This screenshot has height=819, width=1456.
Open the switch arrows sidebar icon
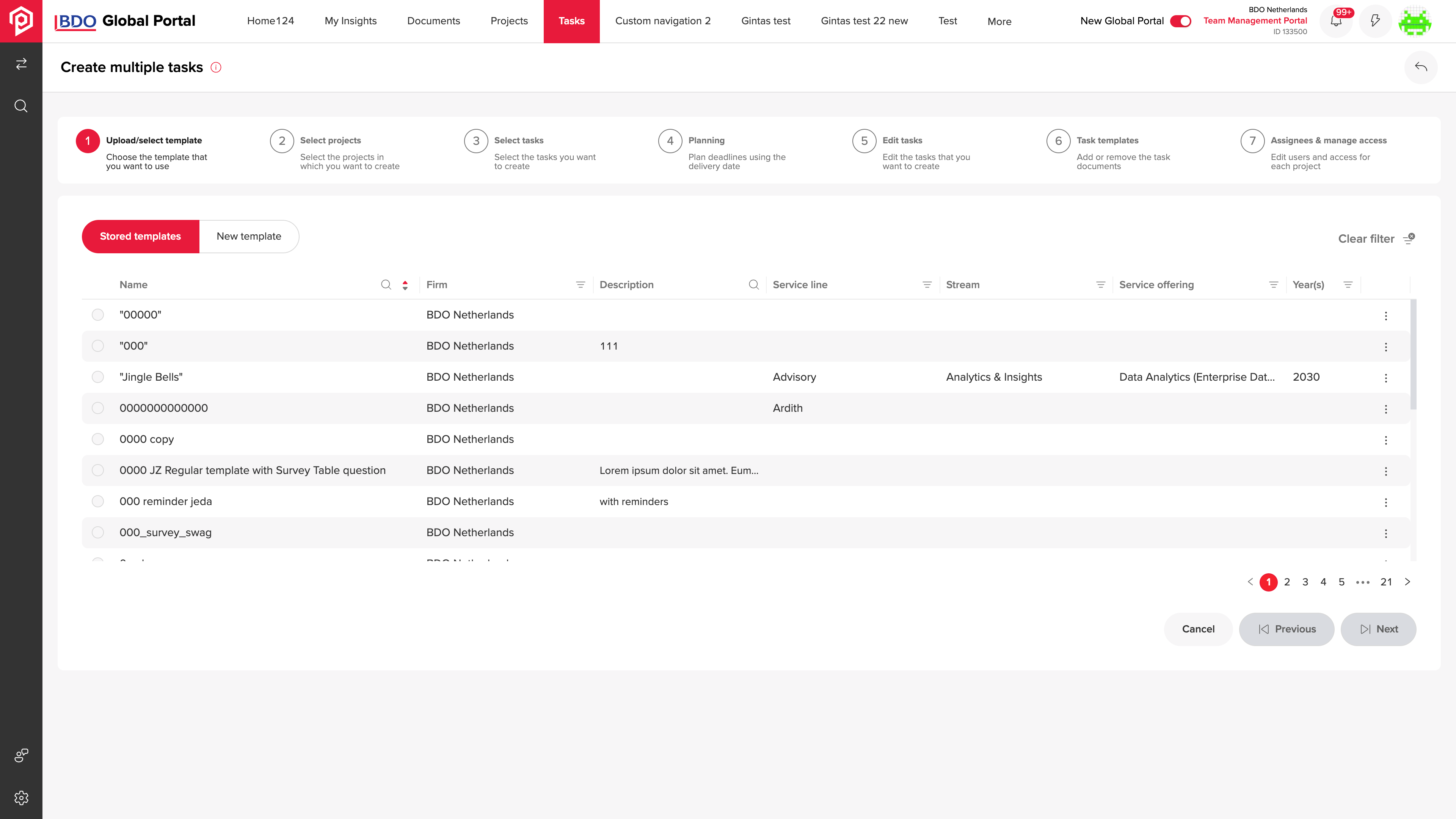[21, 64]
